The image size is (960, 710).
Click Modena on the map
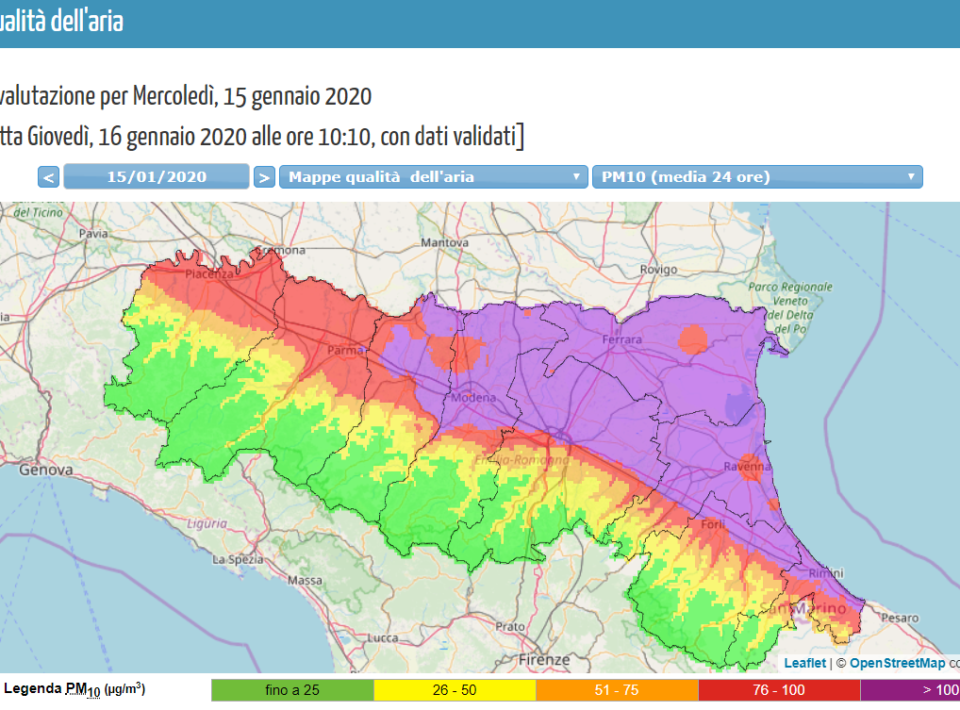click(x=473, y=398)
